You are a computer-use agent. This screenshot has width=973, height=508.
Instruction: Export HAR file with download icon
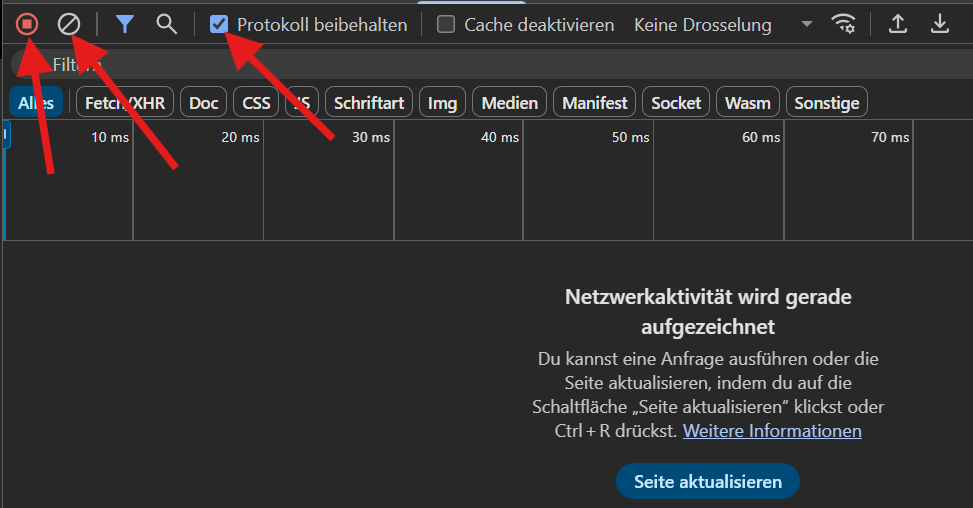940,24
